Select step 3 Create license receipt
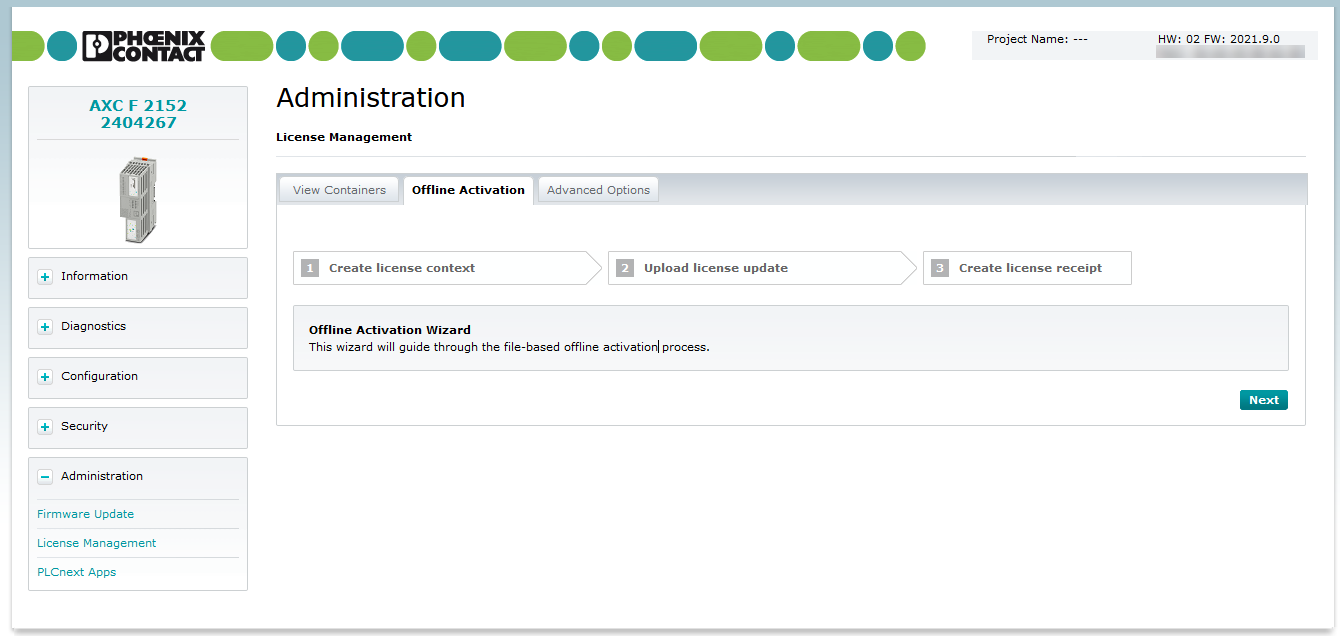1340x637 pixels. click(x=1029, y=268)
